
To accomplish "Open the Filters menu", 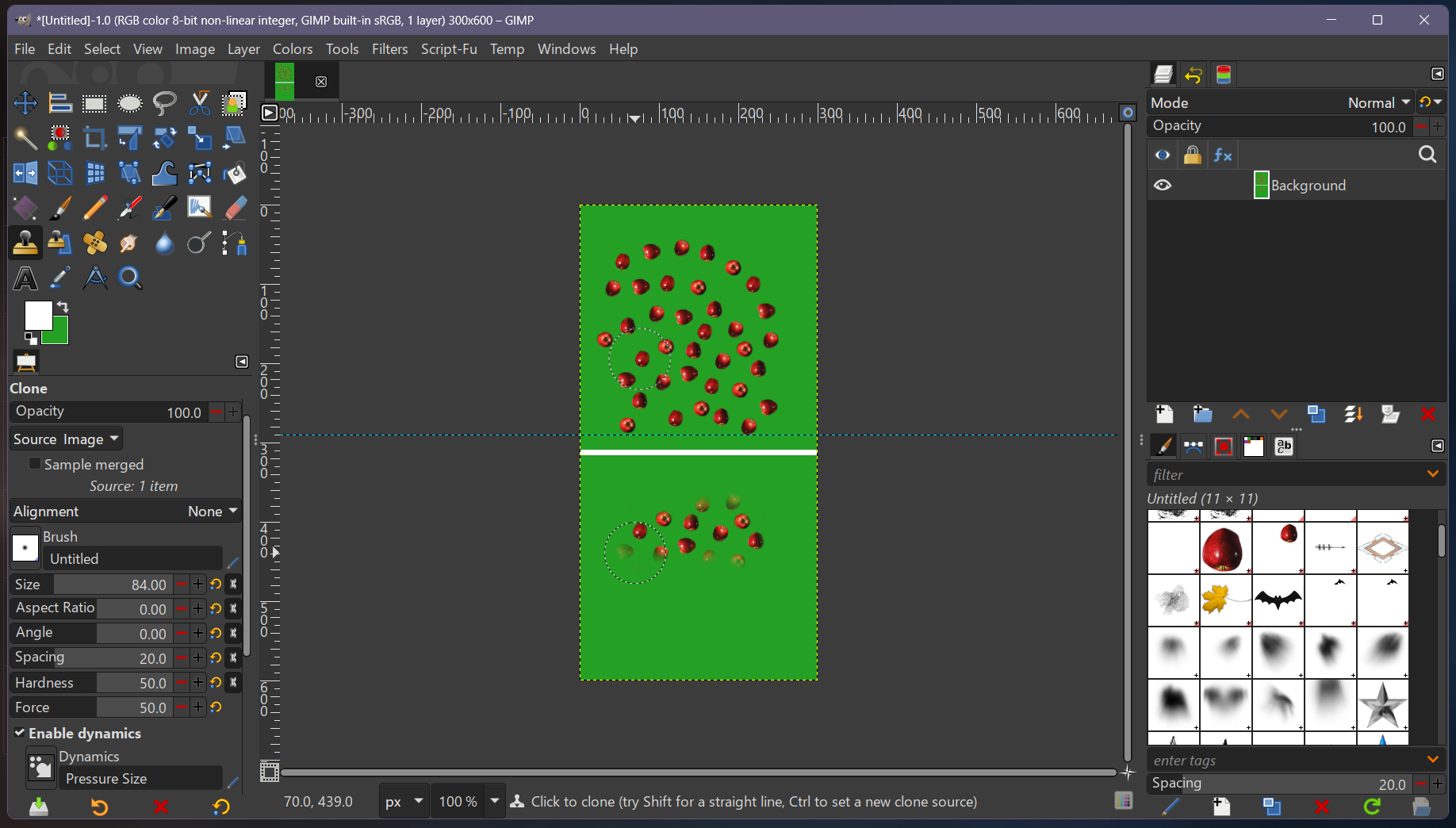I will [x=389, y=48].
